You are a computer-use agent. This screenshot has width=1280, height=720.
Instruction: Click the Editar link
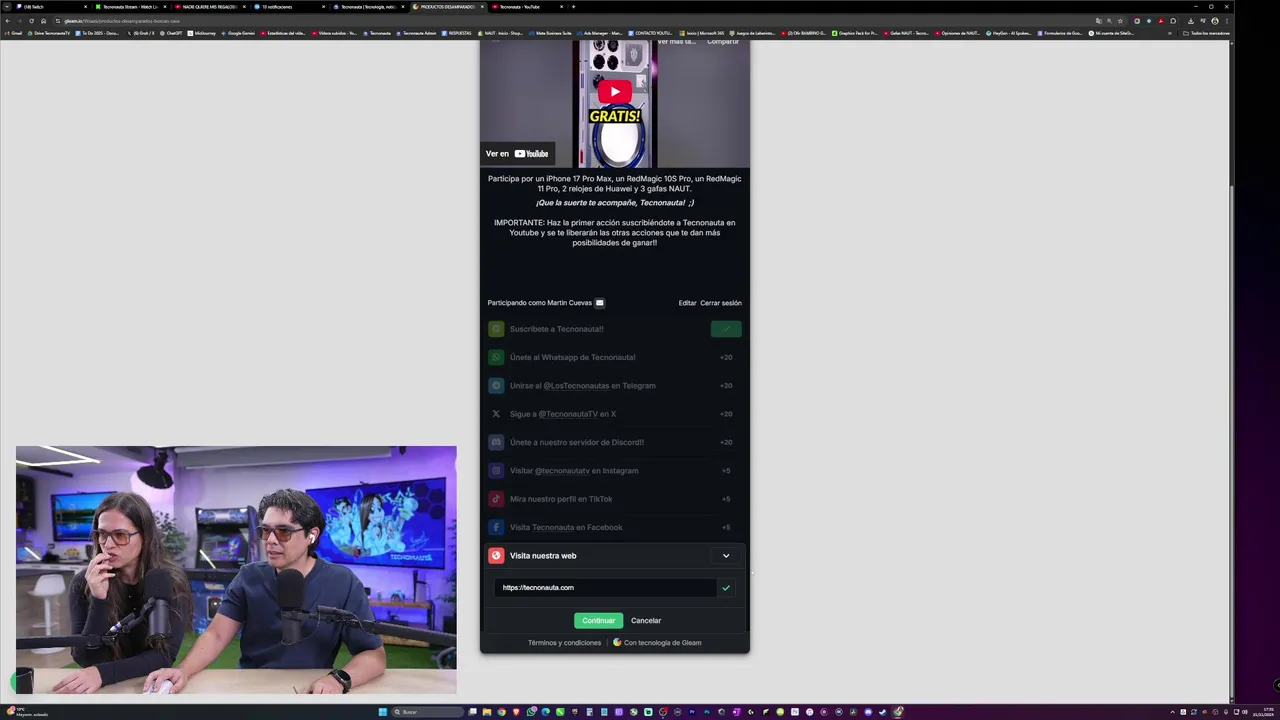[687, 303]
